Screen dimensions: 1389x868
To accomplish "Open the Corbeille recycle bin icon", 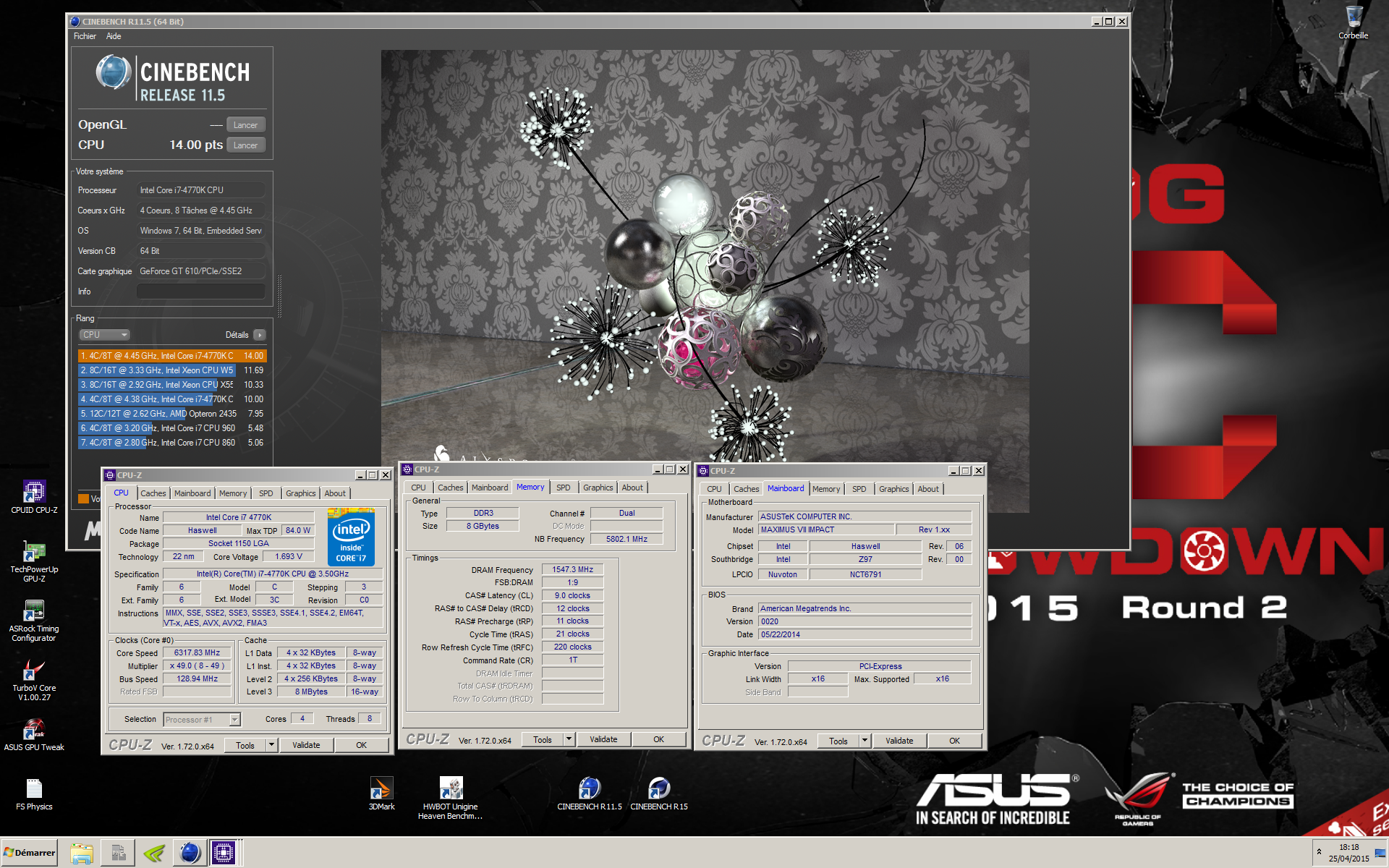I will [1353, 22].
